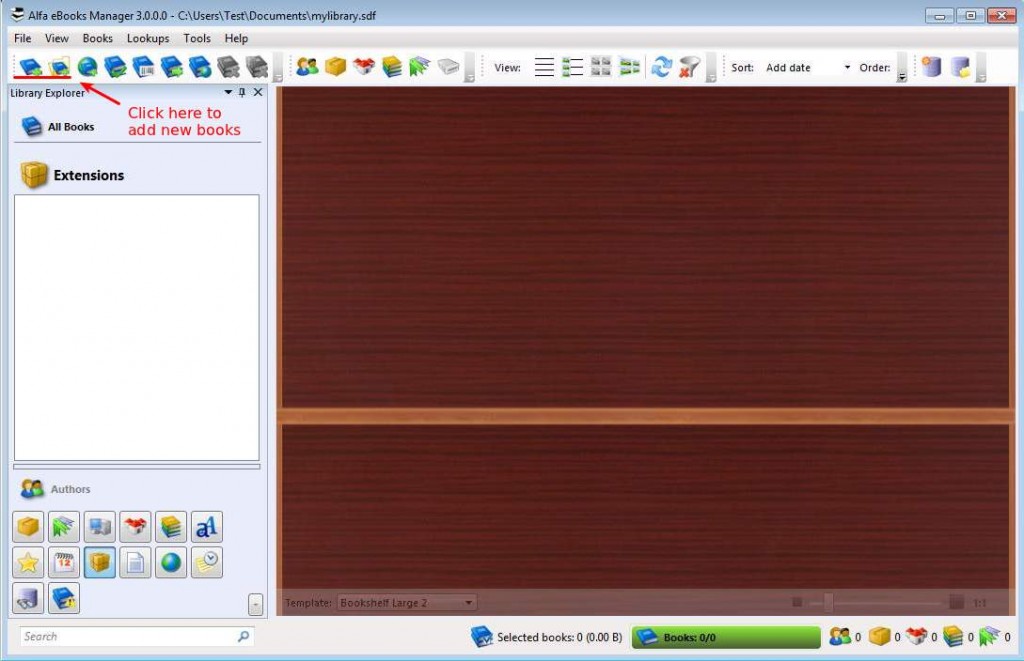Viewport: 1024px width, 661px height.
Task: Open the Sort dropdown showing Add date
Action: coord(808,68)
